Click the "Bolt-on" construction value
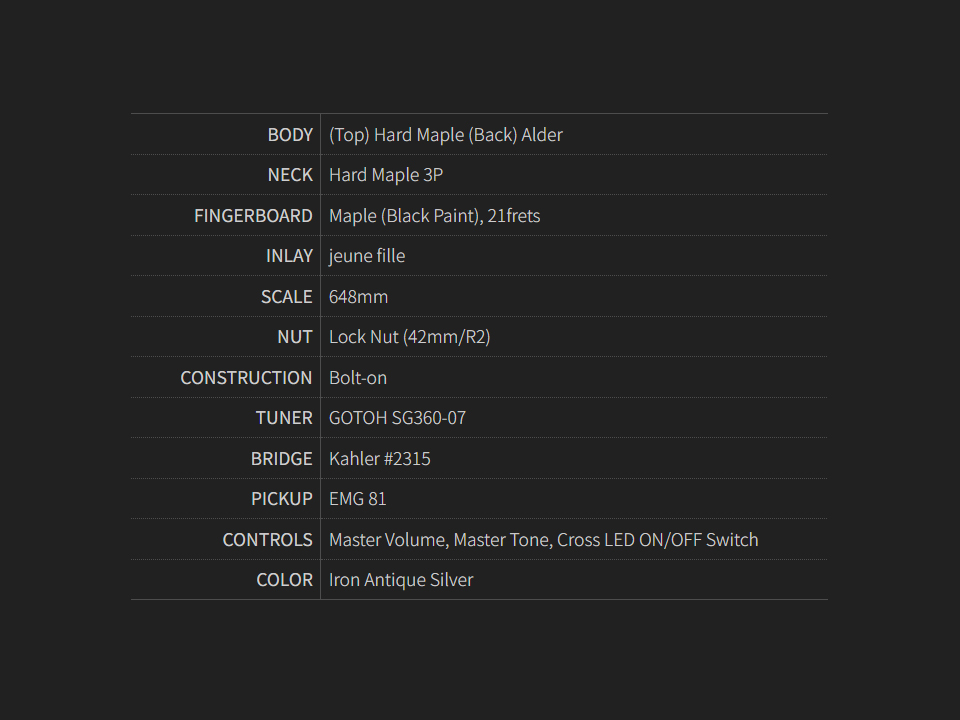The width and height of the screenshot is (960, 720). pos(358,378)
